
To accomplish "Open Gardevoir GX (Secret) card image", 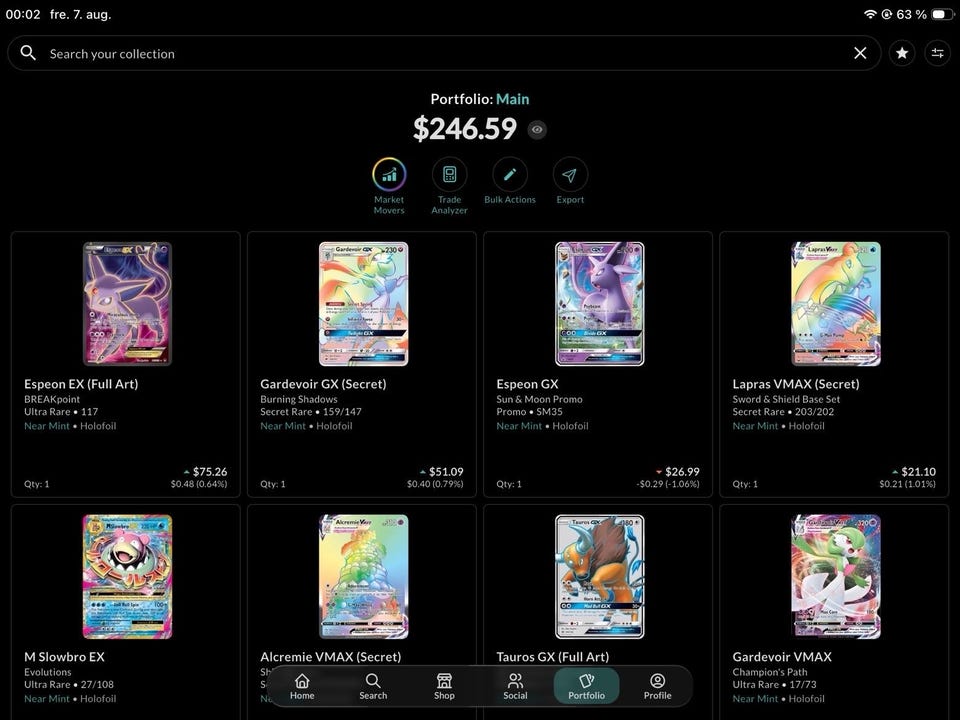I will (x=364, y=304).
